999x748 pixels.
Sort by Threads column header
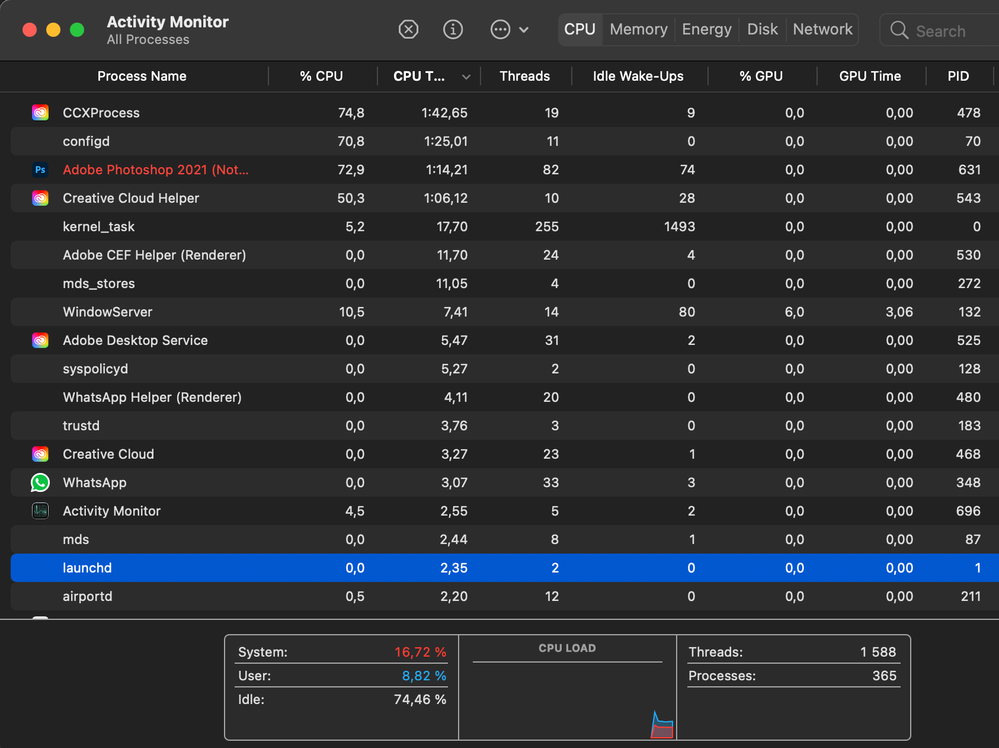(x=524, y=76)
